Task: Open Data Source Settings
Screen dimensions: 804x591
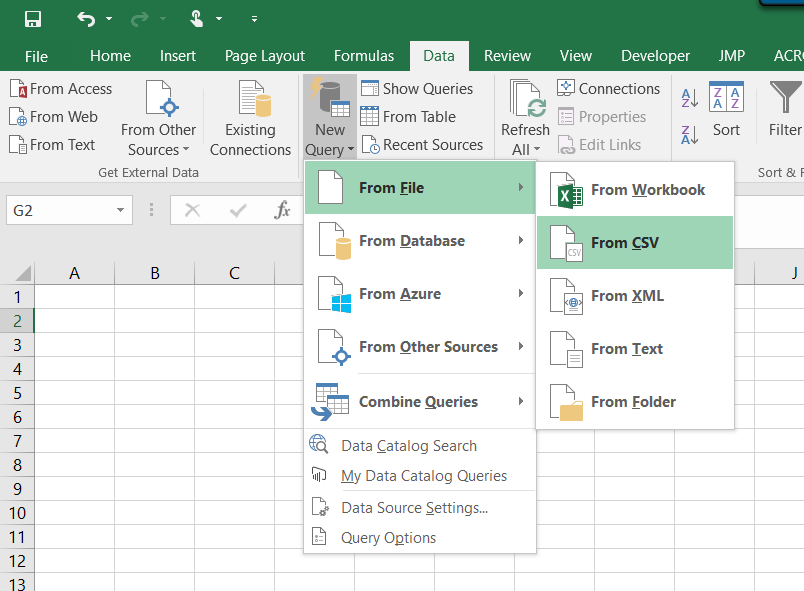Action: pyautogui.click(x=414, y=508)
